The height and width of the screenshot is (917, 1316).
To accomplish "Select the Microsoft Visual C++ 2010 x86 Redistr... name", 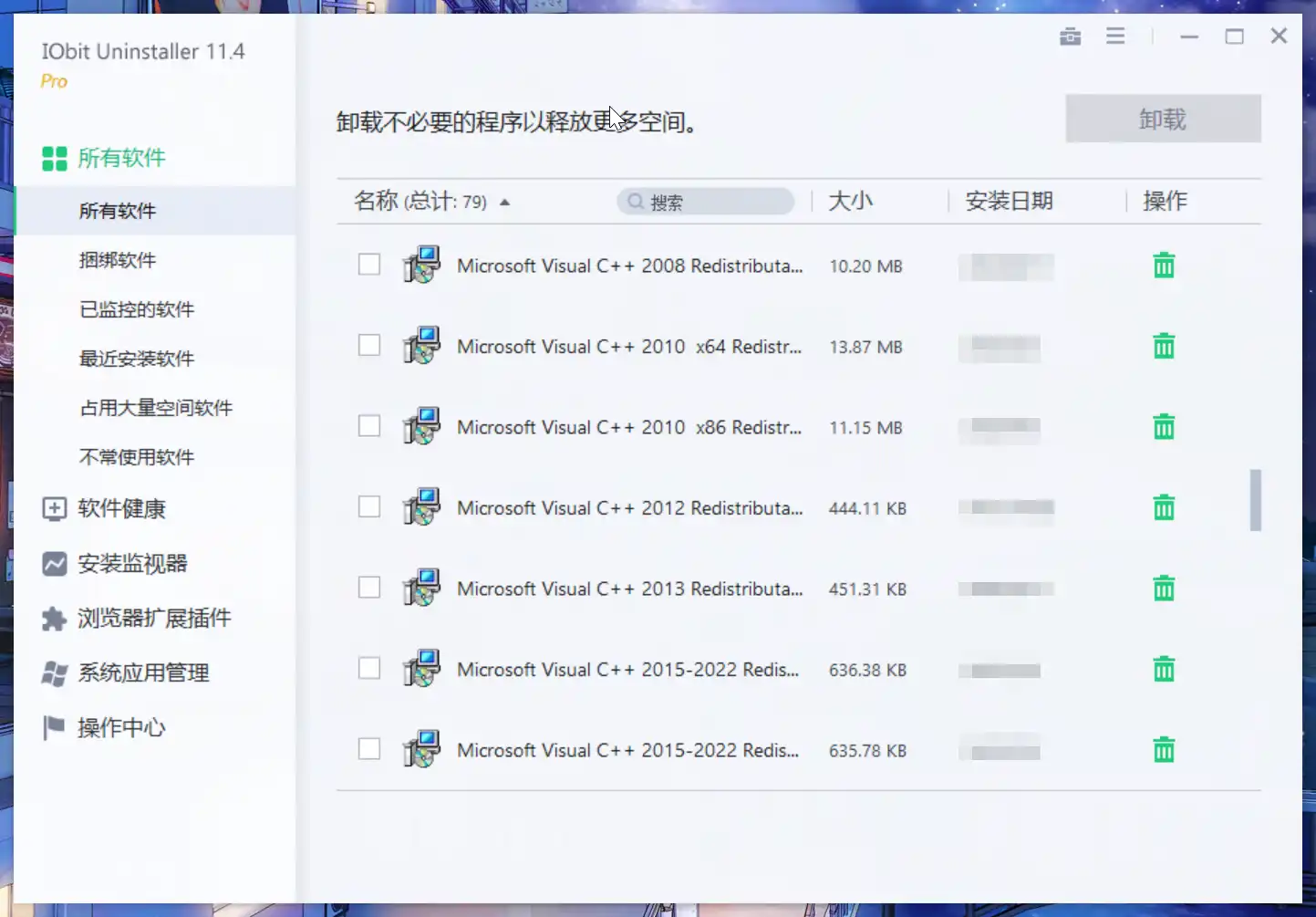I will pos(629,428).
